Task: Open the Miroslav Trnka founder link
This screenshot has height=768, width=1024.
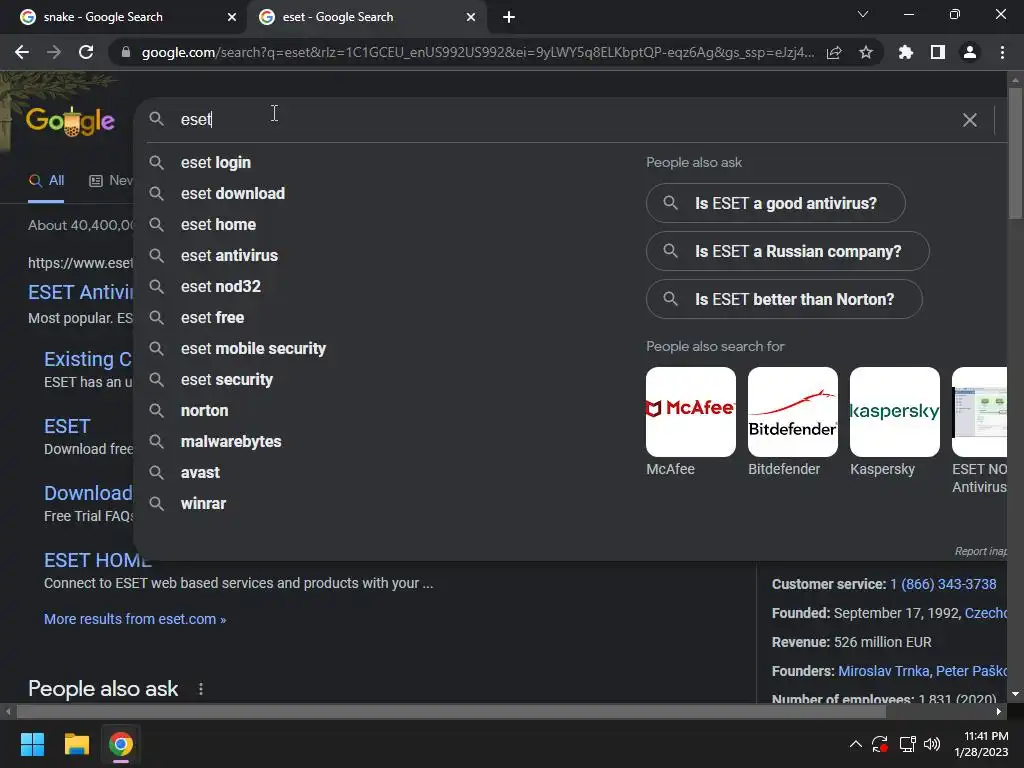Action: [883, 671]
